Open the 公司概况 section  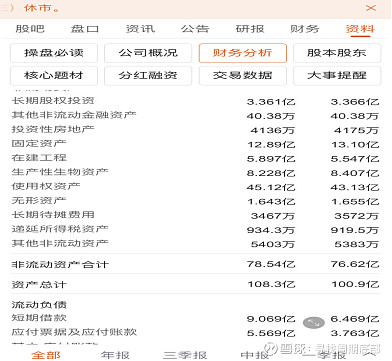[x=148, y=53]
